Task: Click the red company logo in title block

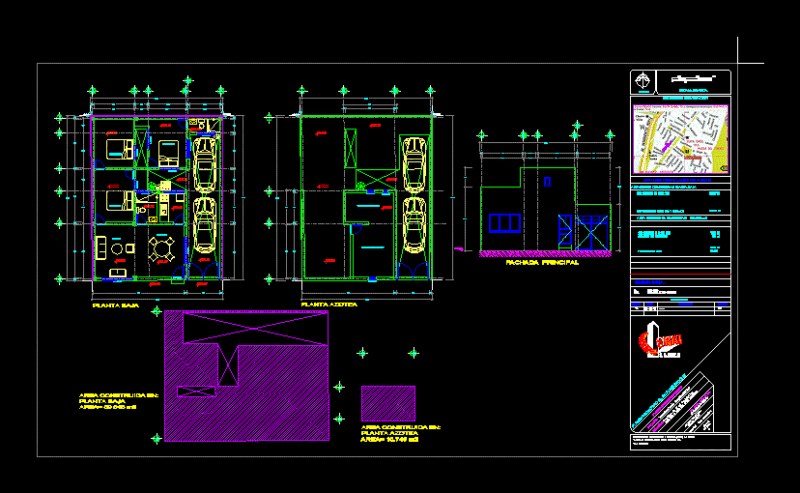Action: (x=660, y=340)
